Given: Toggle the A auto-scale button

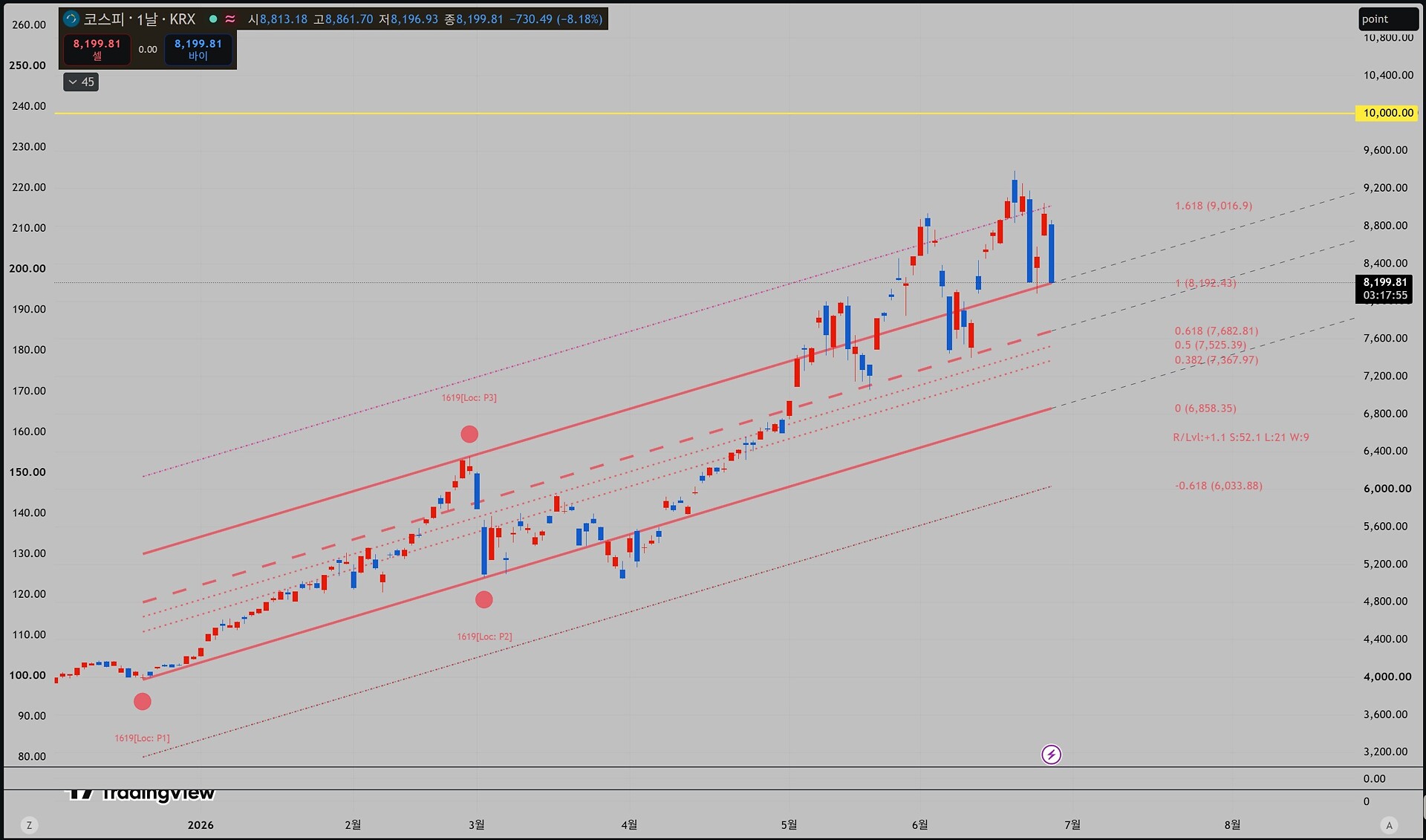Looking at the screenshot, I should 1389,825.
